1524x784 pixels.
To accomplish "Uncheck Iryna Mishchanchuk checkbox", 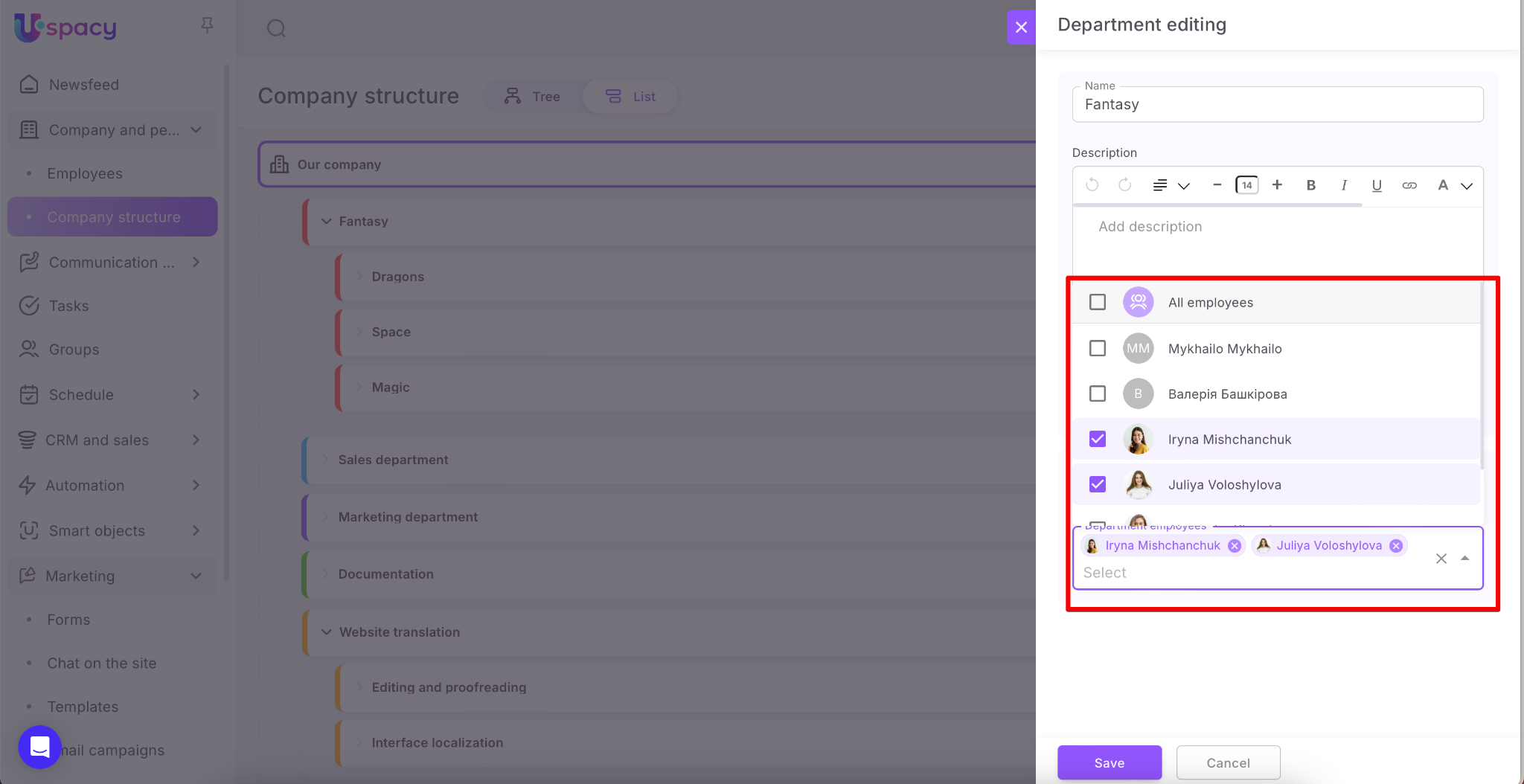I will (1098, 439).
